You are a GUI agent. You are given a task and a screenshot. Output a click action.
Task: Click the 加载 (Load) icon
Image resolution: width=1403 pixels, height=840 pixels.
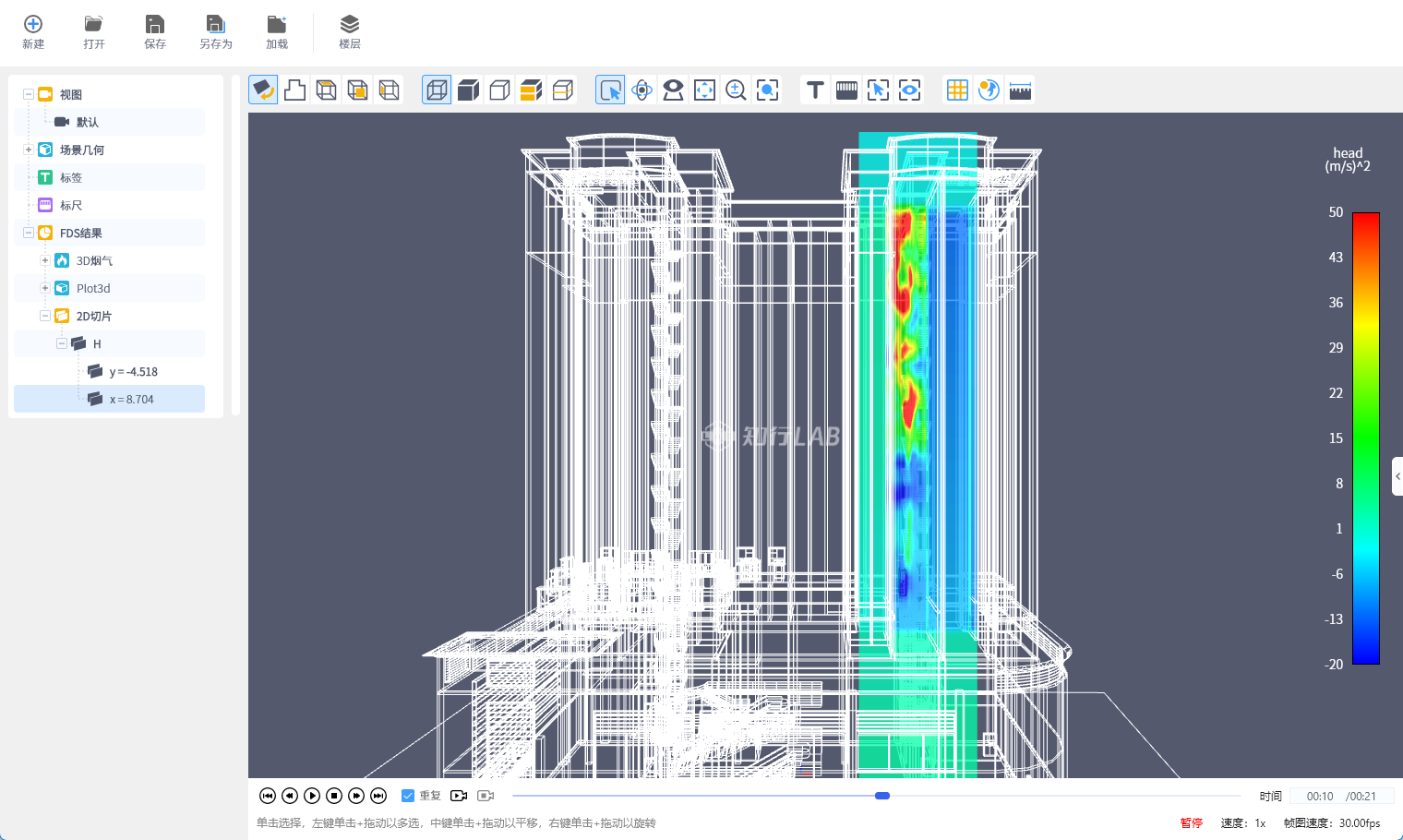coord(277,24)
